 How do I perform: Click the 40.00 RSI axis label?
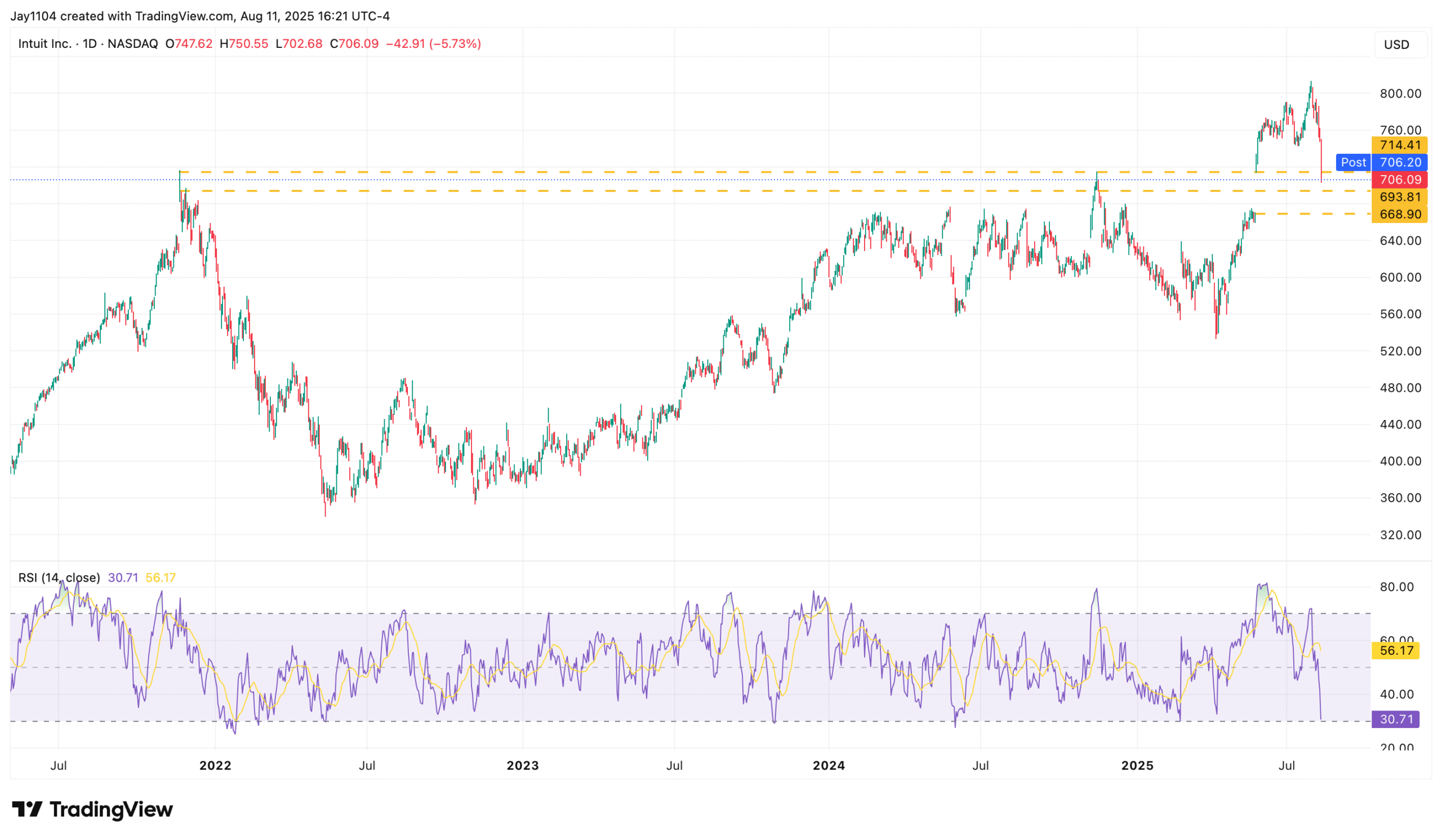(x=1397, y=694)
